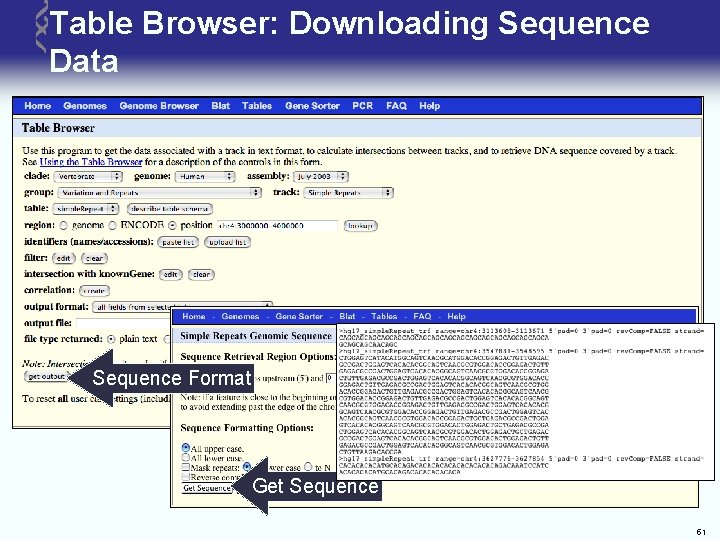
Task: Open PCR in the top navigation bar
Action: (363, 106)
